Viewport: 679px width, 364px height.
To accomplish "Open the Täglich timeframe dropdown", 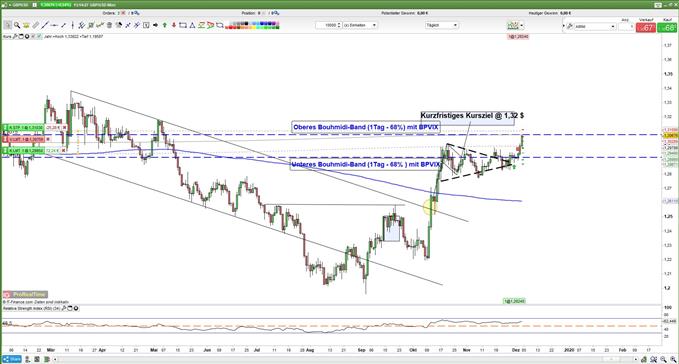I will pyautogui.click(x=442, y=25).
